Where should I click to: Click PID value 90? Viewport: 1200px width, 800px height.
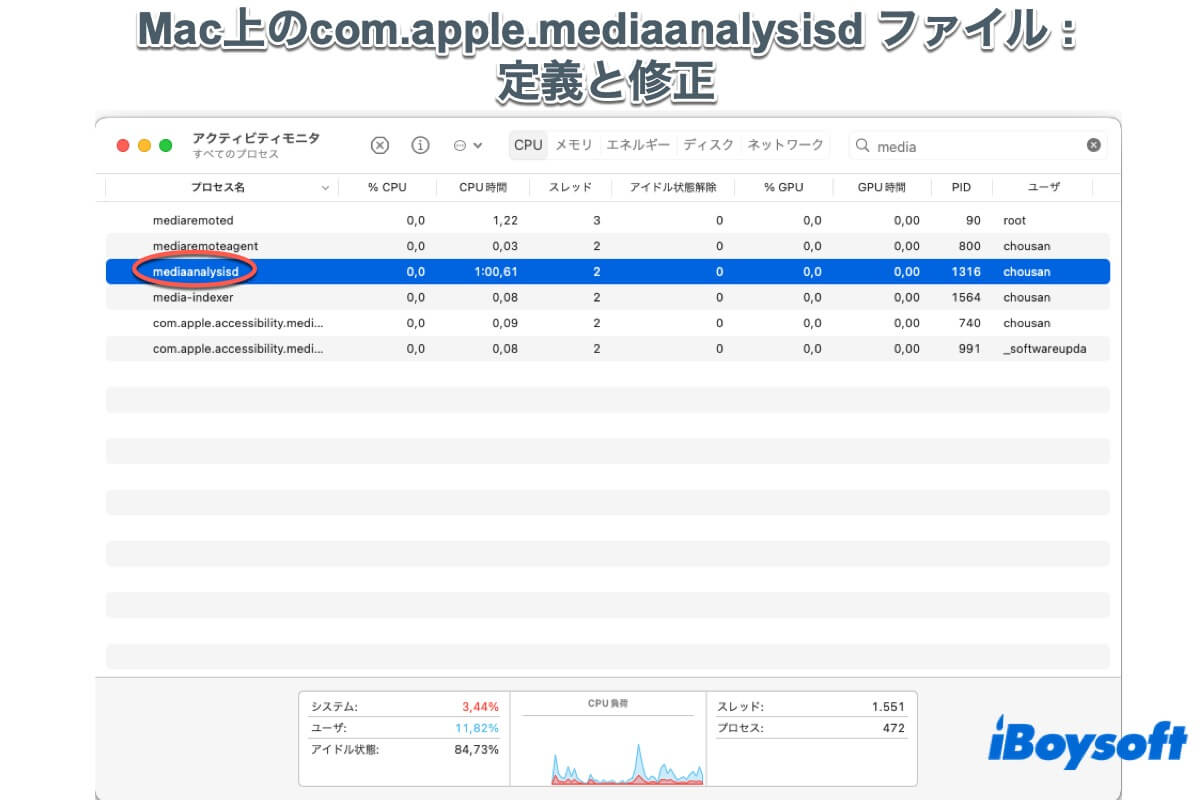point(974,220)
